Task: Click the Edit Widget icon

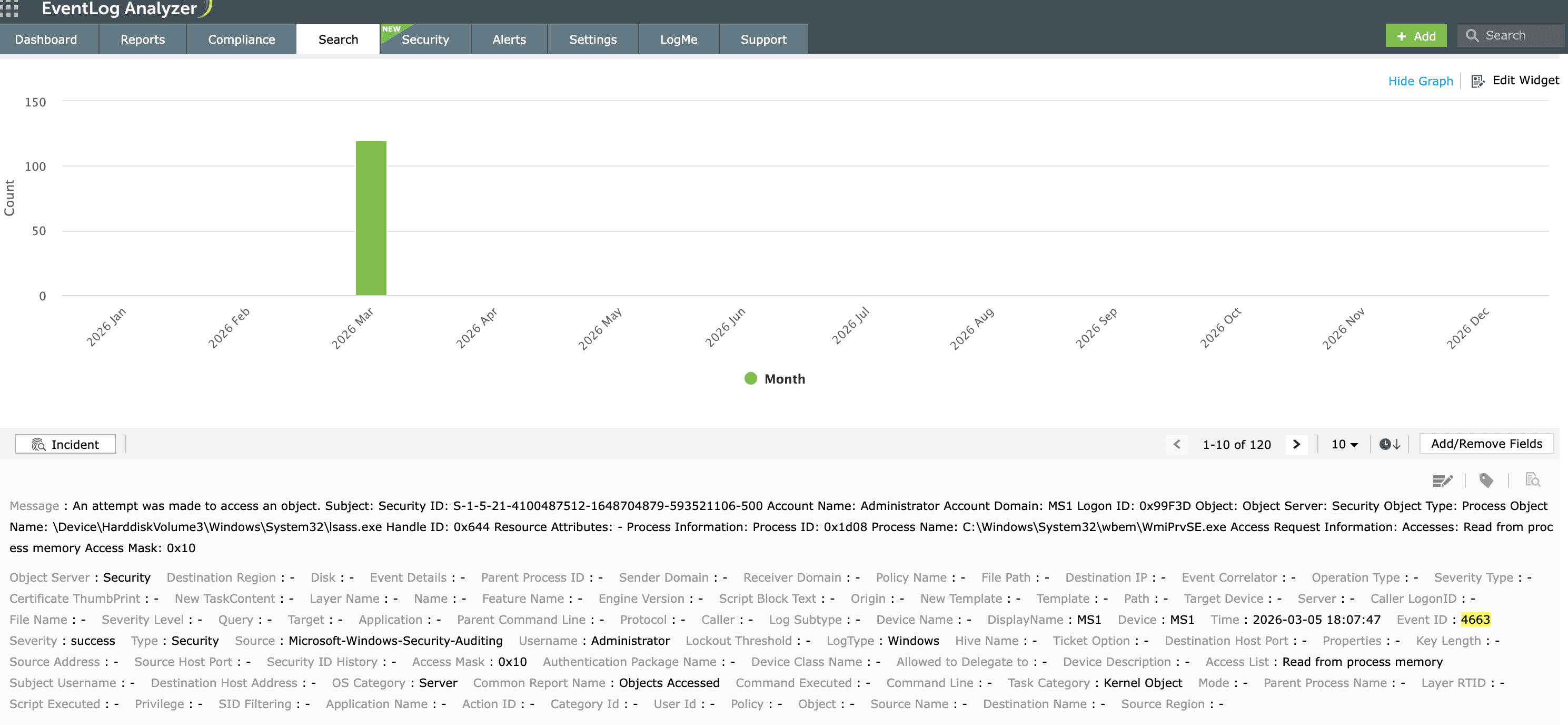Action: [x=1478, y=81]
